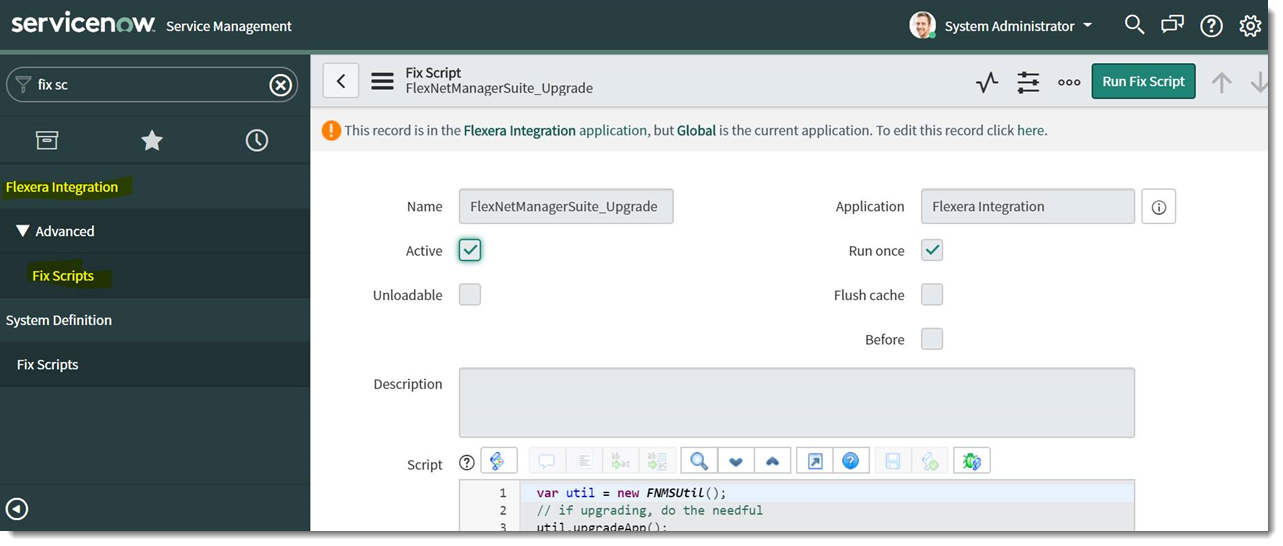Show history clock tab in navigator
1283x546 pixels.
257,141
